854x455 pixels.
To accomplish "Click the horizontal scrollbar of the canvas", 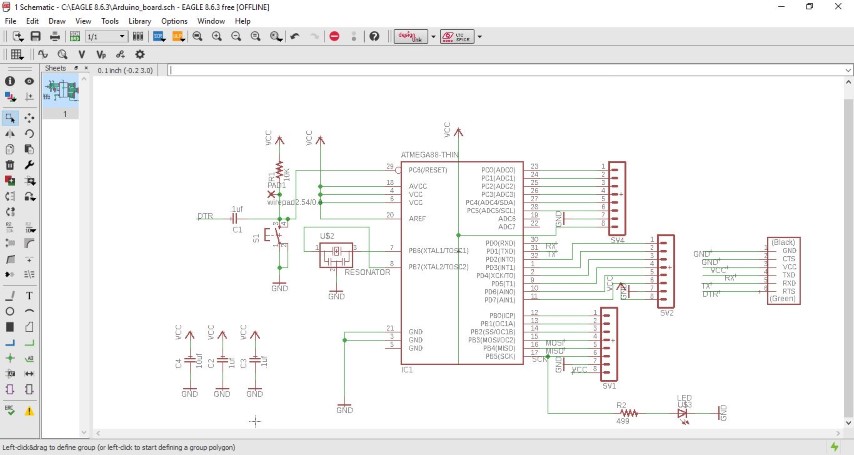I will tap(468, 433).
